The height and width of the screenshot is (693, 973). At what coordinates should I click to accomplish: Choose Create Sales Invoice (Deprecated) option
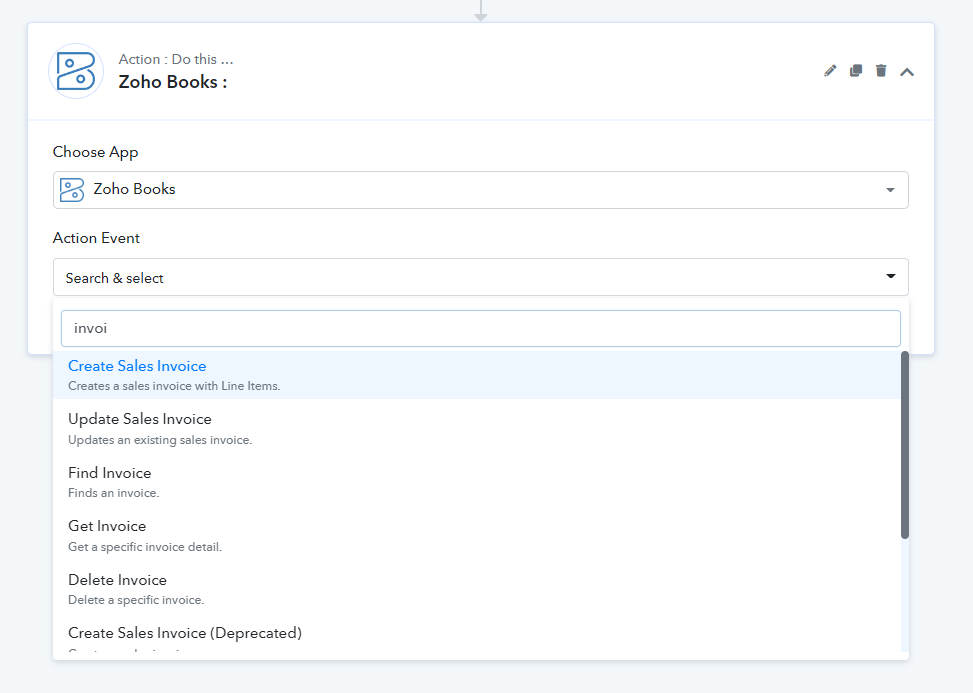pos(477,636)
